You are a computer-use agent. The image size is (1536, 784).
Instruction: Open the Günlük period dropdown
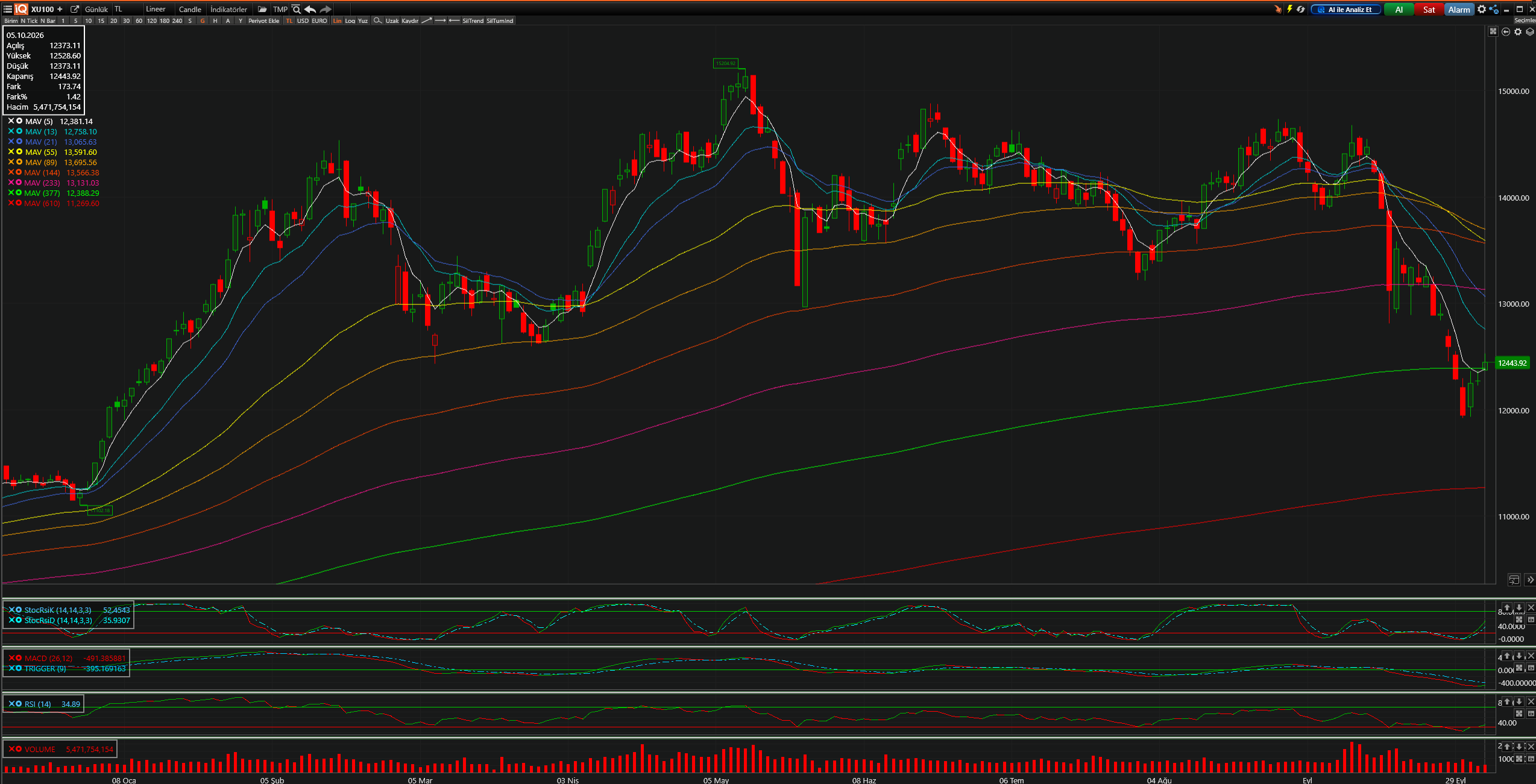pyautogui.click(x=96, y=9)
